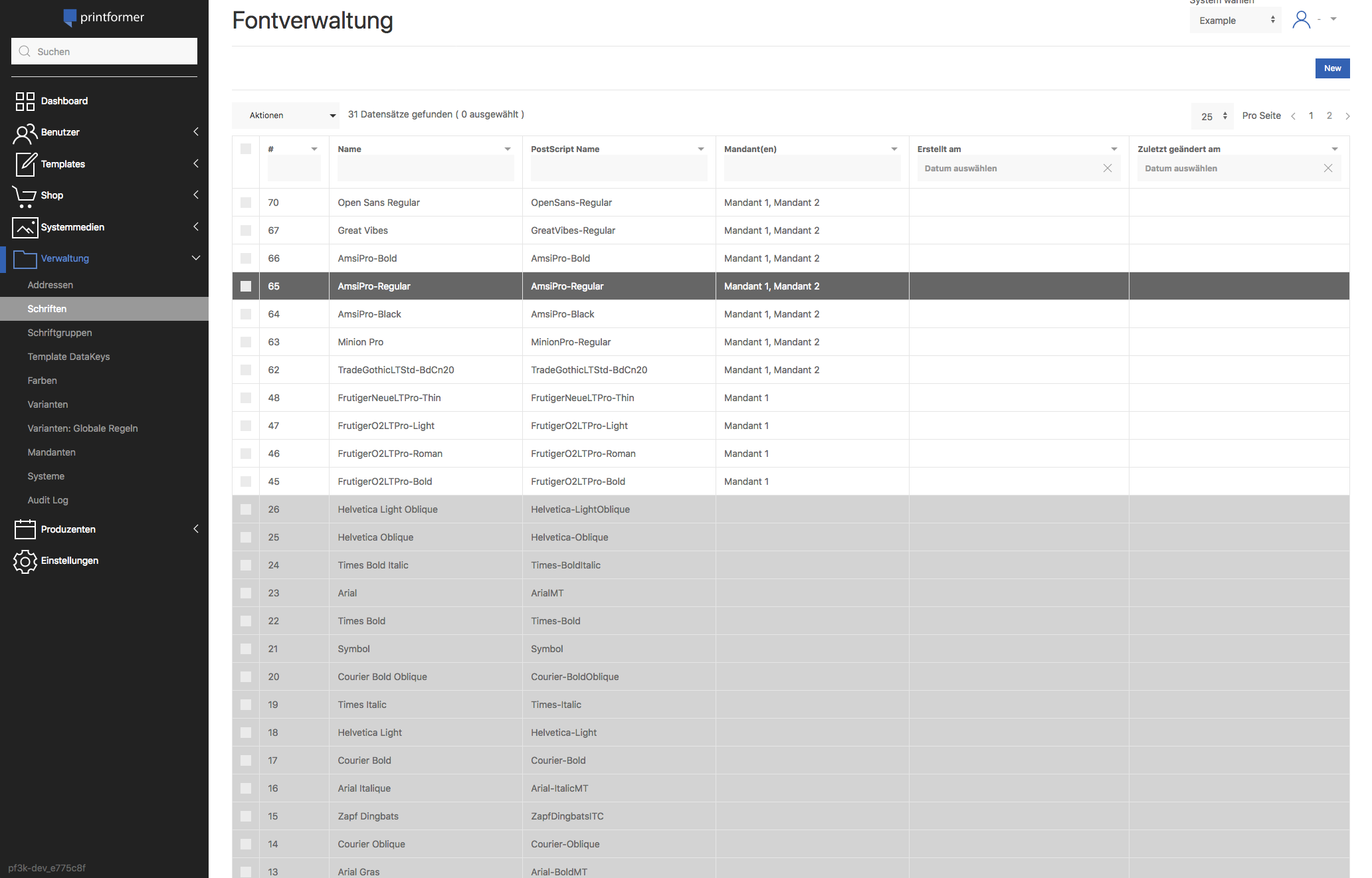Click the Dashboard grid icon
This screenshot has height=878, width=1372.
(x=25, y=101)
